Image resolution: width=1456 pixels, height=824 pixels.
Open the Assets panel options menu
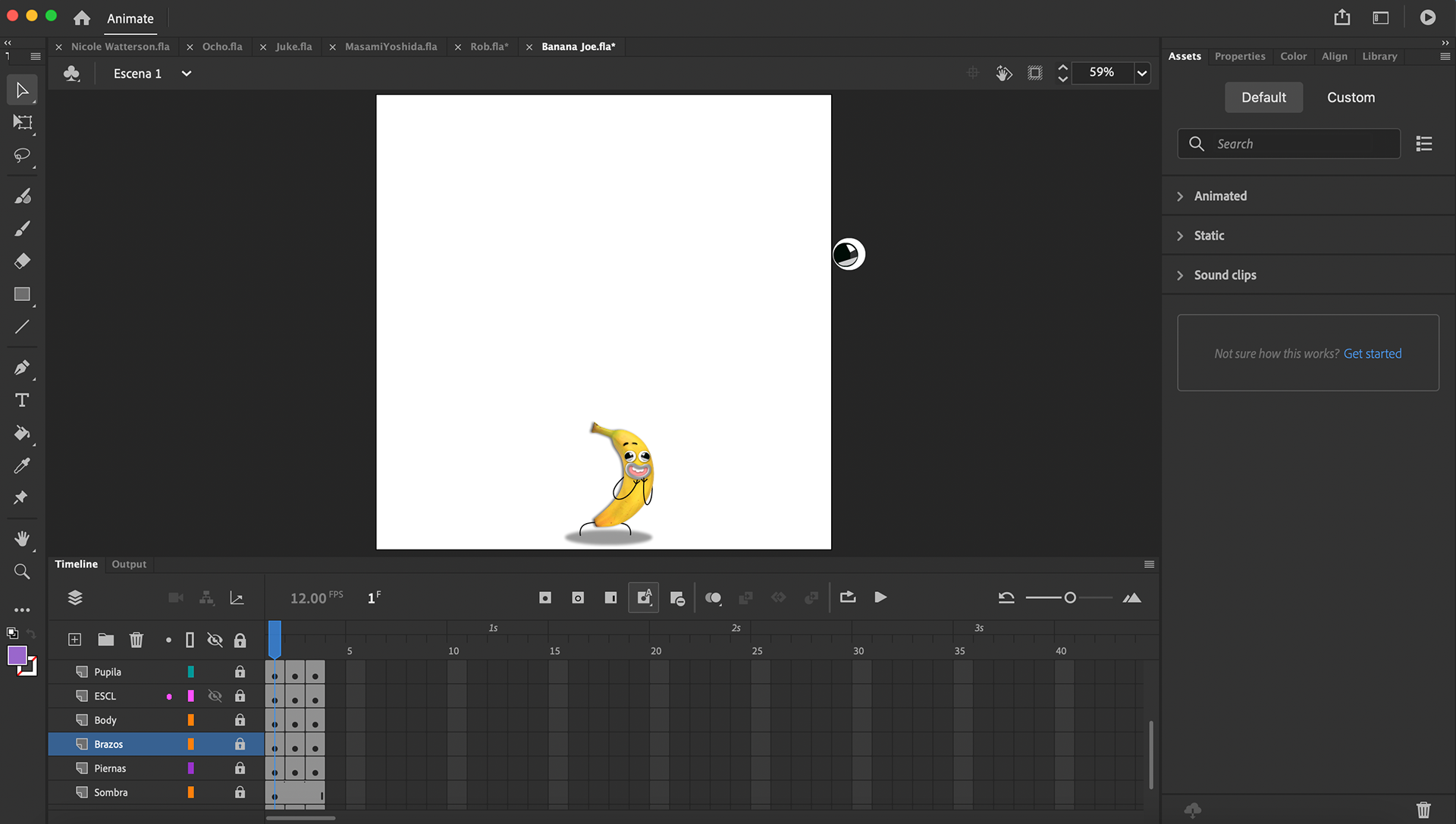tap(1445, 56)
